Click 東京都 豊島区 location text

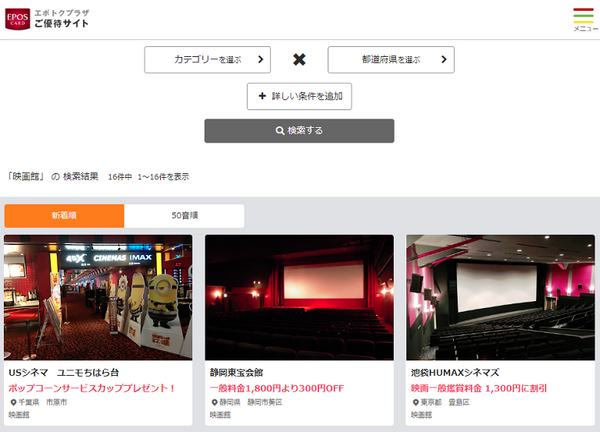coord(445,403)
